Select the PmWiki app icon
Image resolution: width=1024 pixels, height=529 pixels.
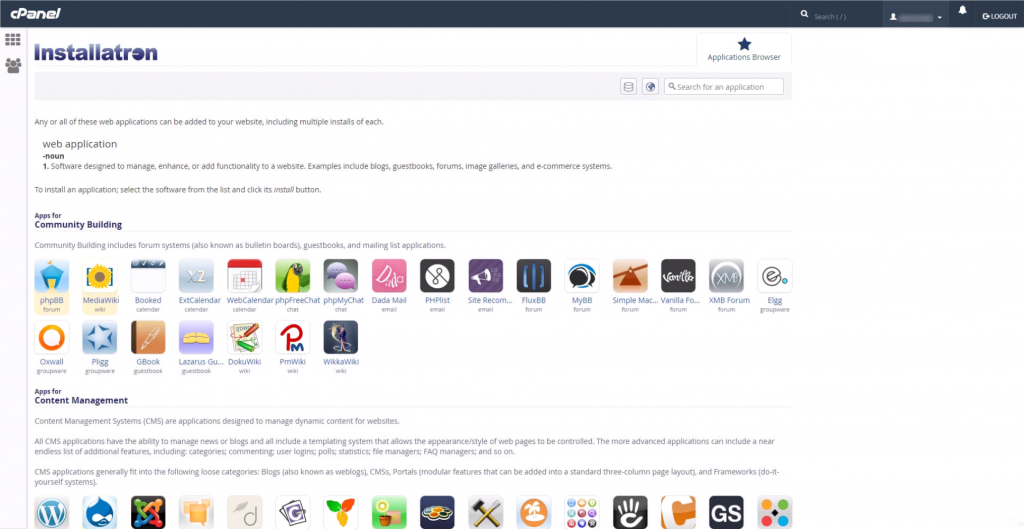pyautogui.click(x=293, y=337)
